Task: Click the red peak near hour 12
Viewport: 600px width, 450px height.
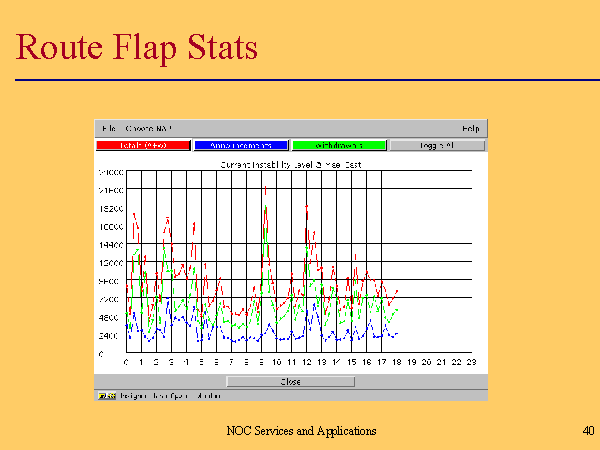Action: tap(306, 210)
